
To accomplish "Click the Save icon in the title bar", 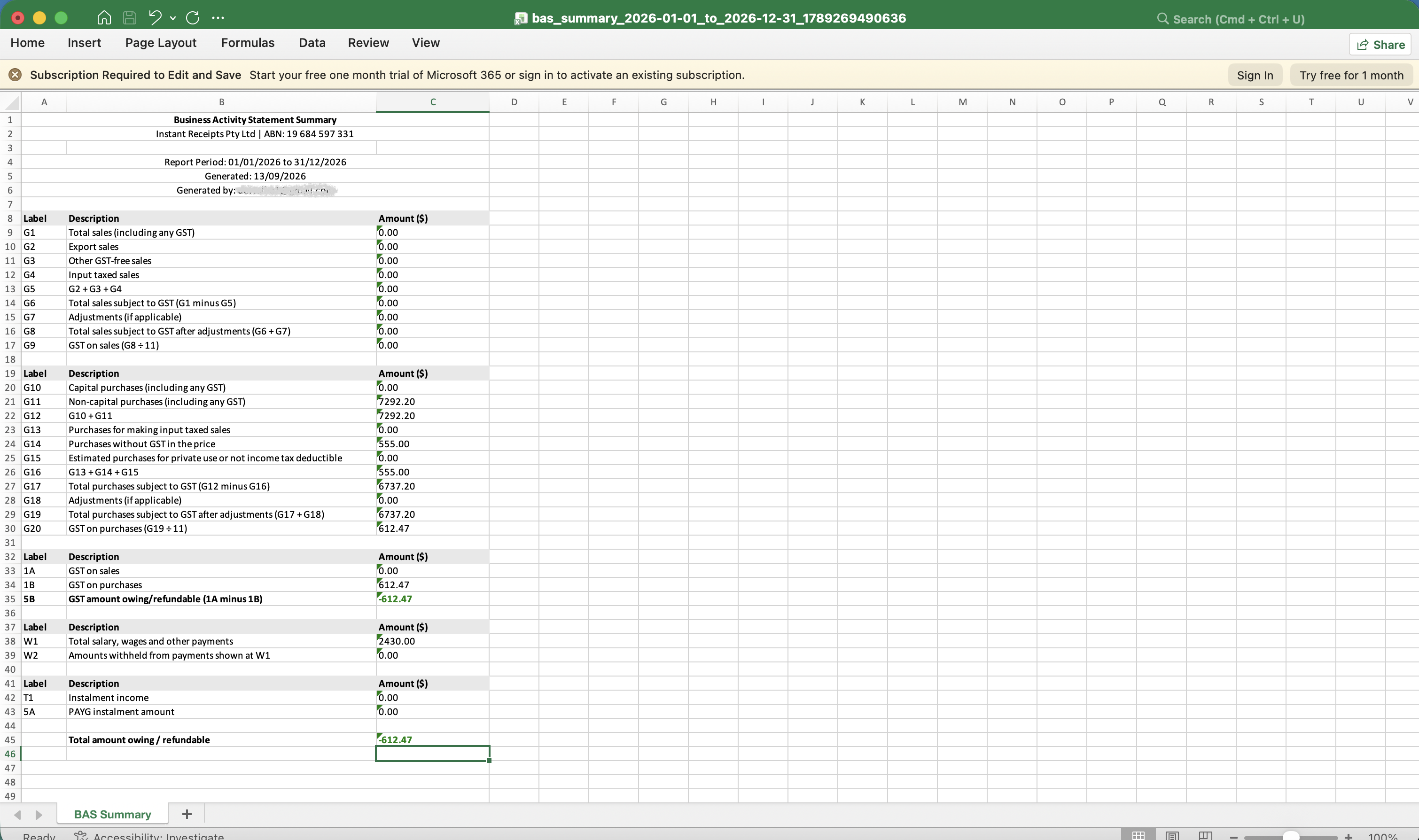I will click(129, 17).
